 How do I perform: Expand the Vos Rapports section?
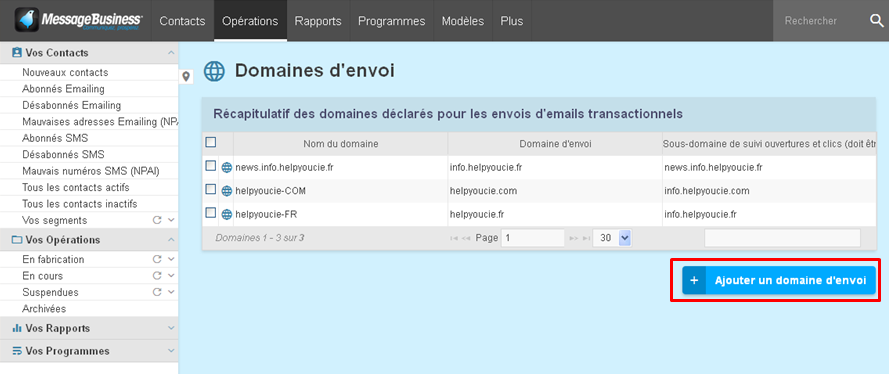171,328
